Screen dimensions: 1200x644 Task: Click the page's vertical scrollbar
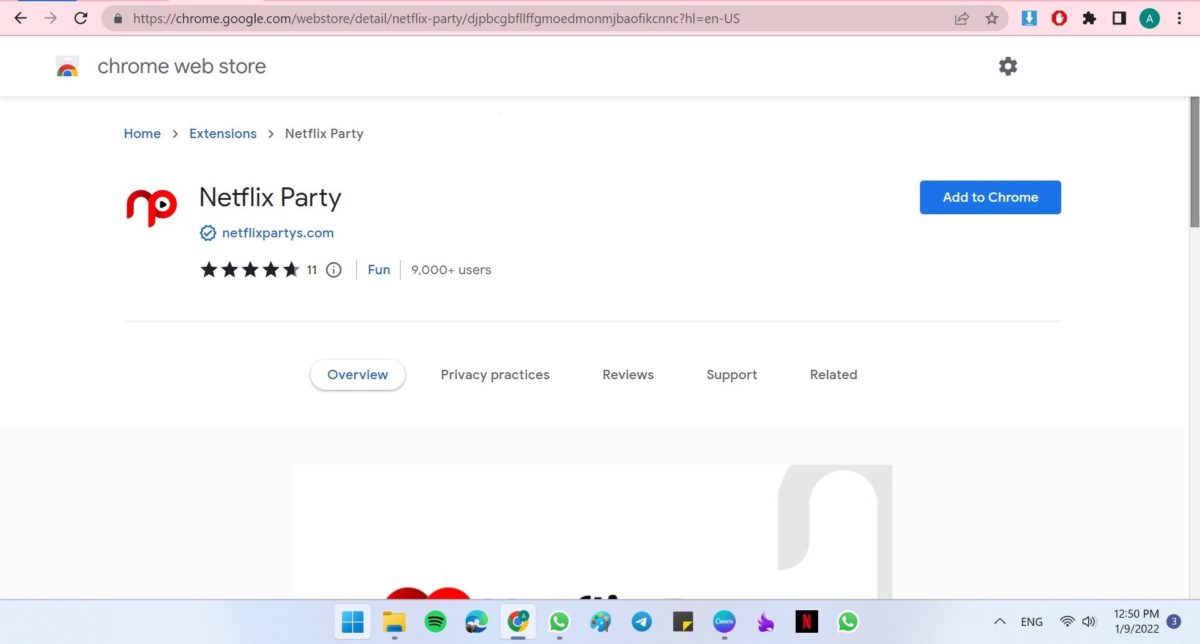[x=1194, y=160]
